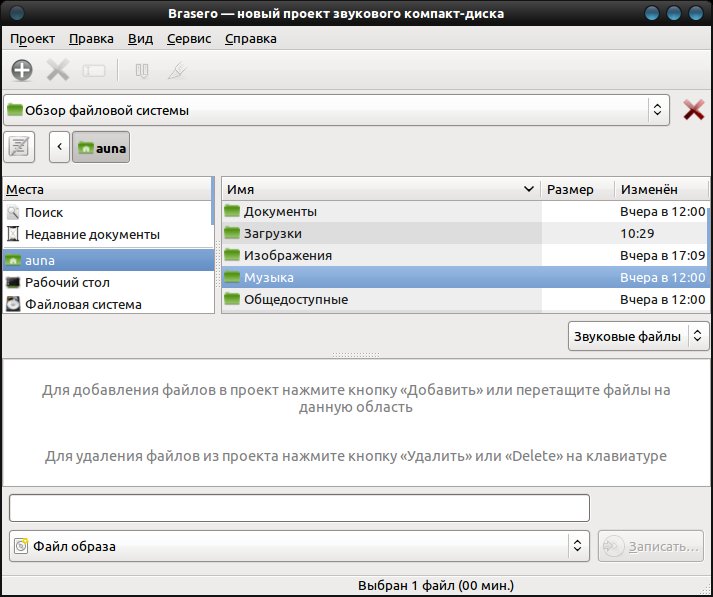Click the Документы folder icon
713x597 pixels.
pos(232,211)
